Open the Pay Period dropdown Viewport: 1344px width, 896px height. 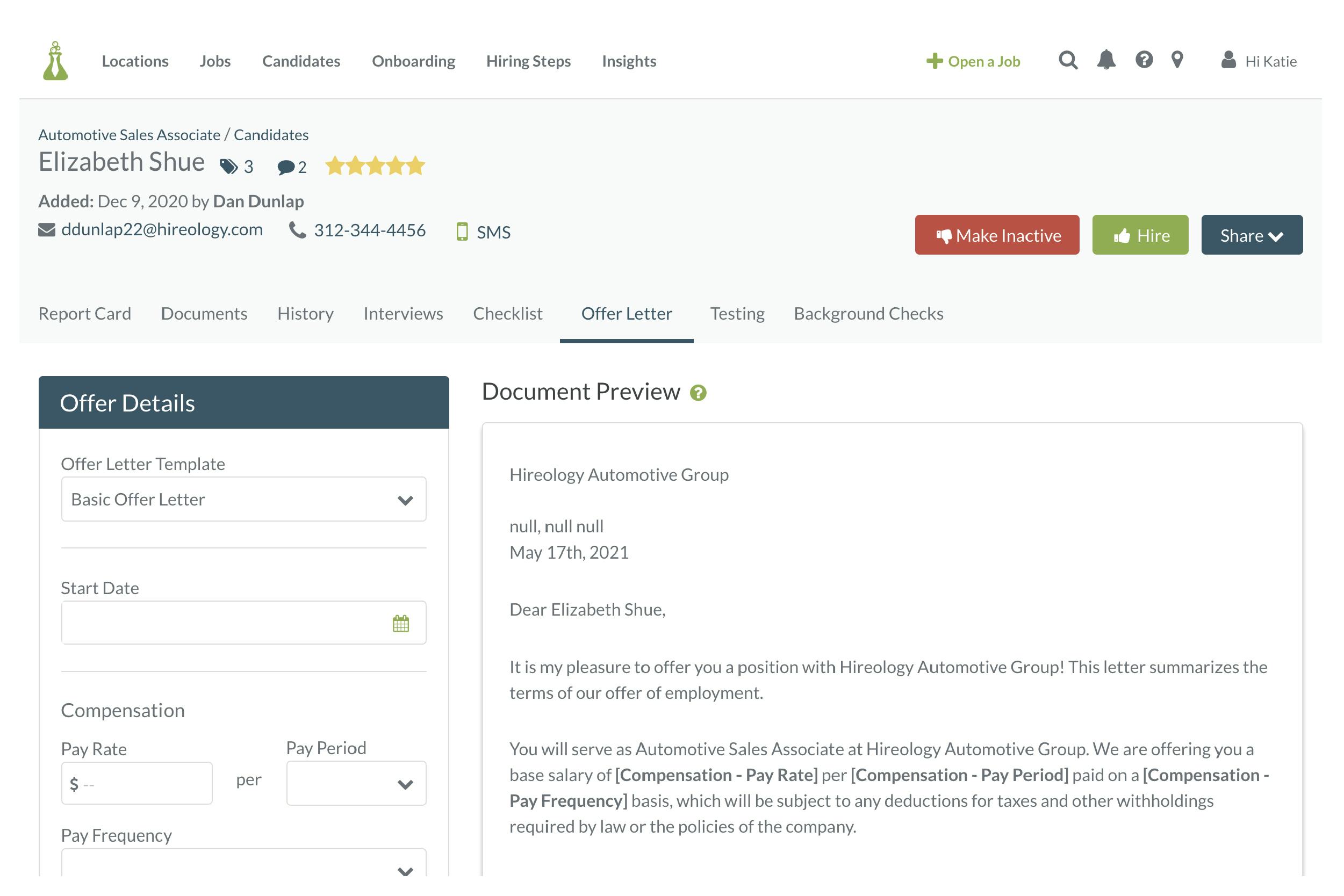pyautogui.click(x=356, y=783)
